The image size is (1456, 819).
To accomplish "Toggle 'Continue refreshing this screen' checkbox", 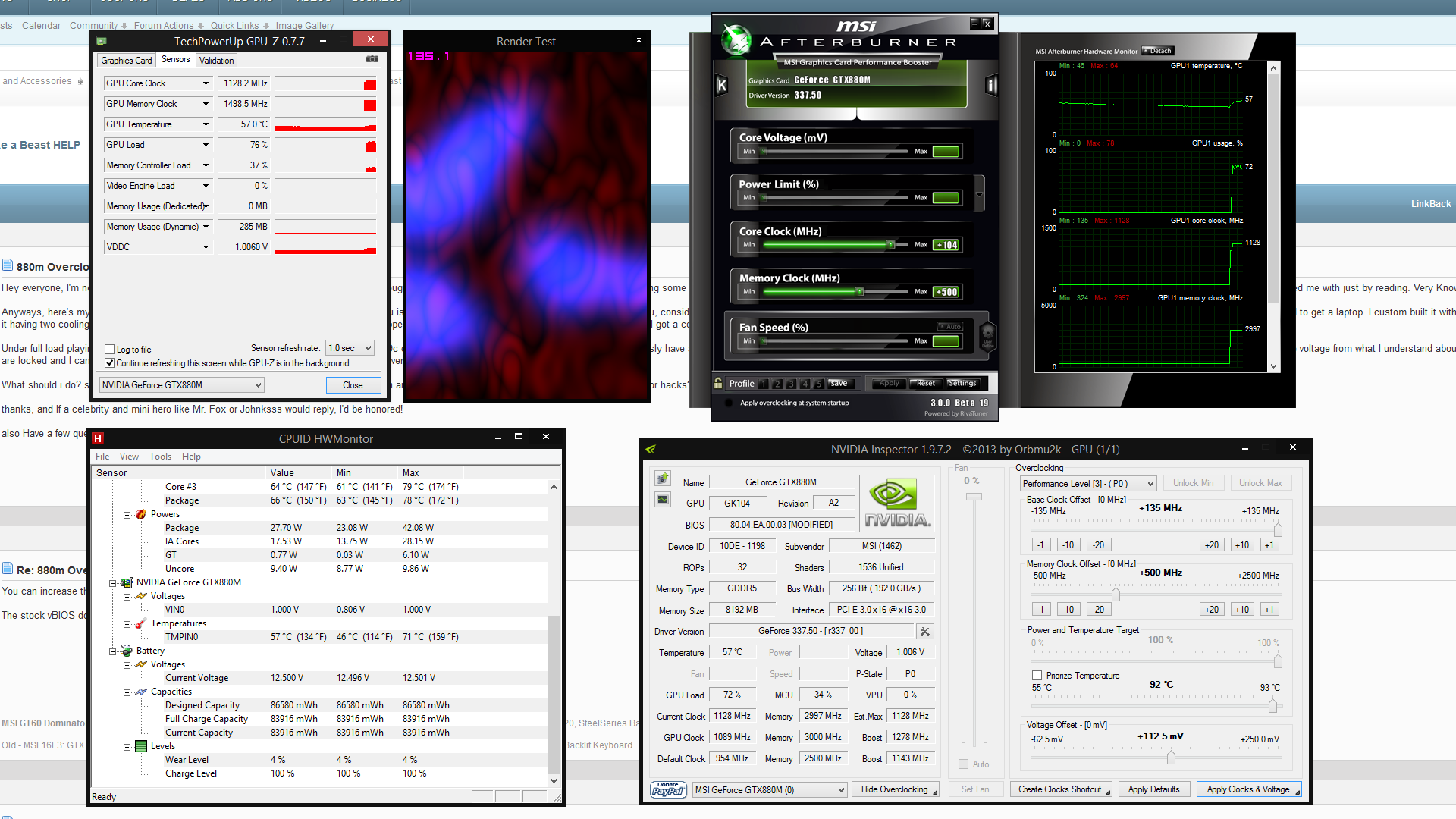I will [110, 363].
